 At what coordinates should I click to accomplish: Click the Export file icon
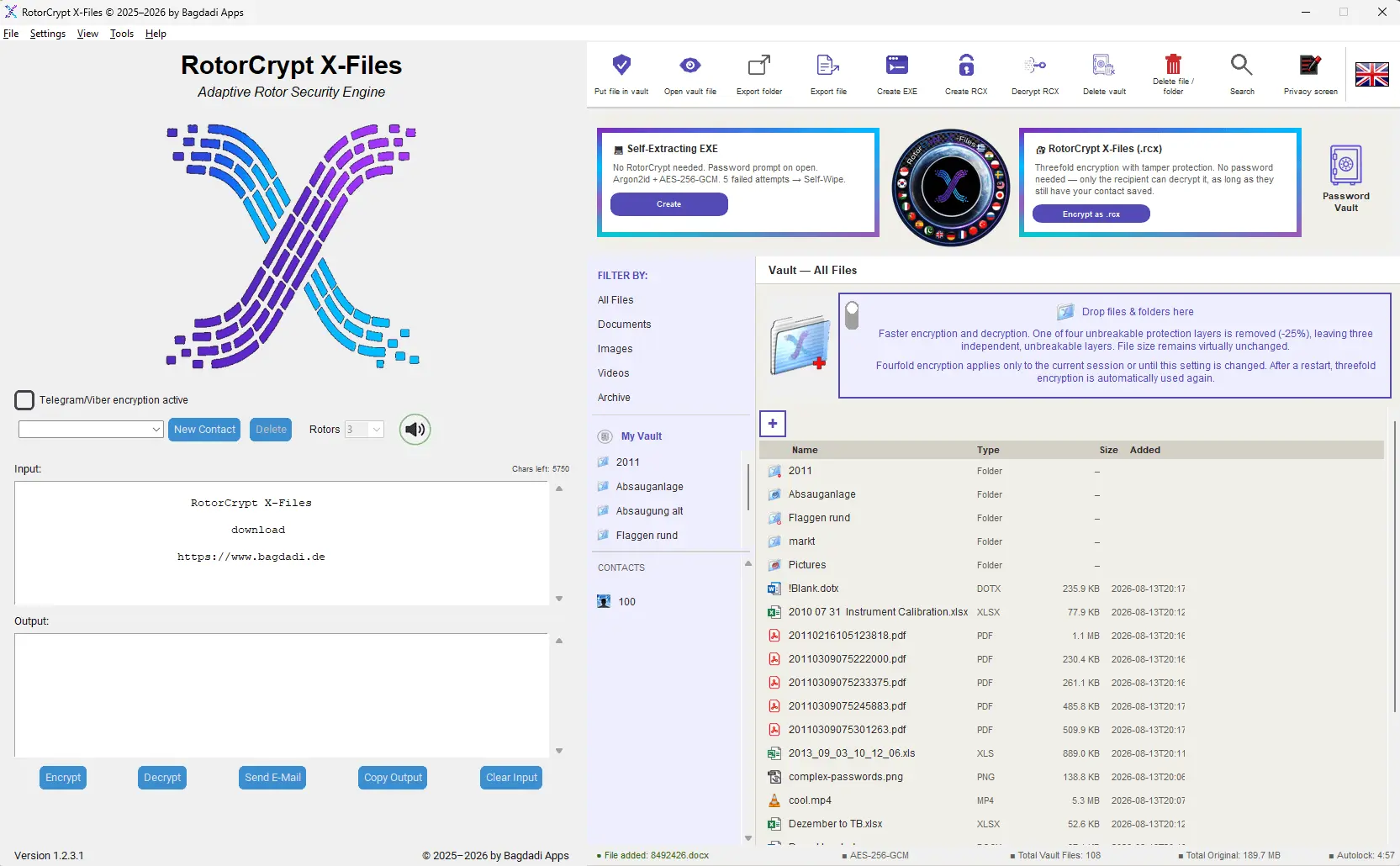[828, 66]
